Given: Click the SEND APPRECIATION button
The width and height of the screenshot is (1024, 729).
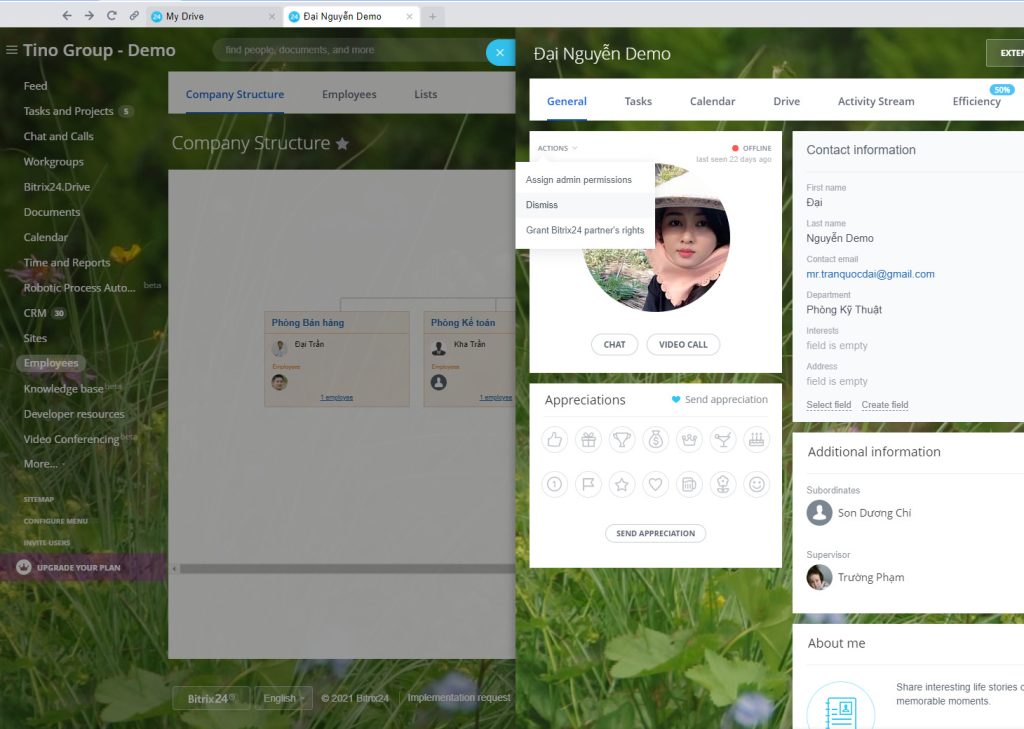Looking at the screenshot, I should click(656, 533).
